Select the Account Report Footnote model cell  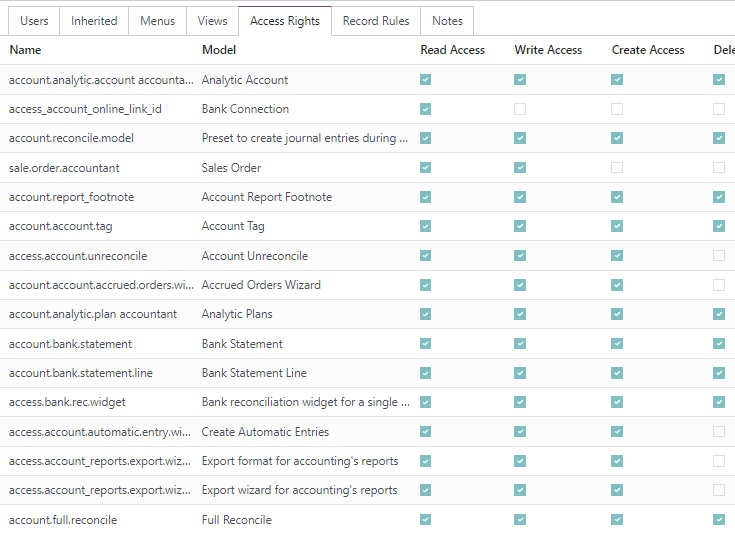[x=267, y=197]
